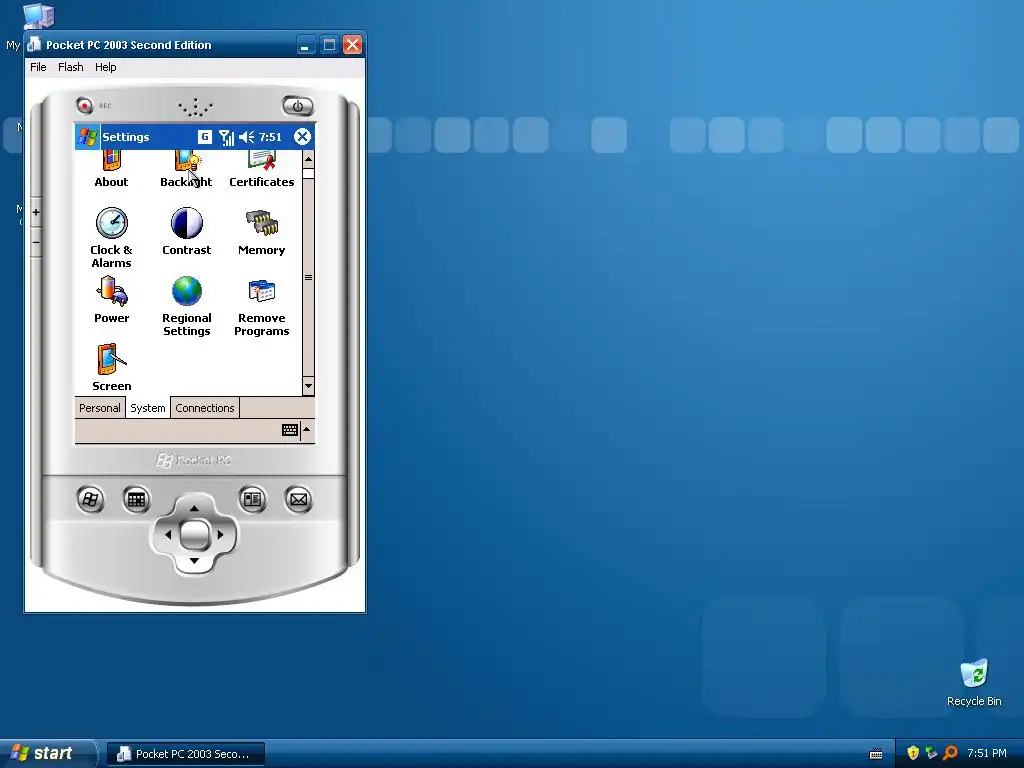Viewport: 1024px width, 768px height.
Task: Tap the signal antenna icon
Action: 226,136
